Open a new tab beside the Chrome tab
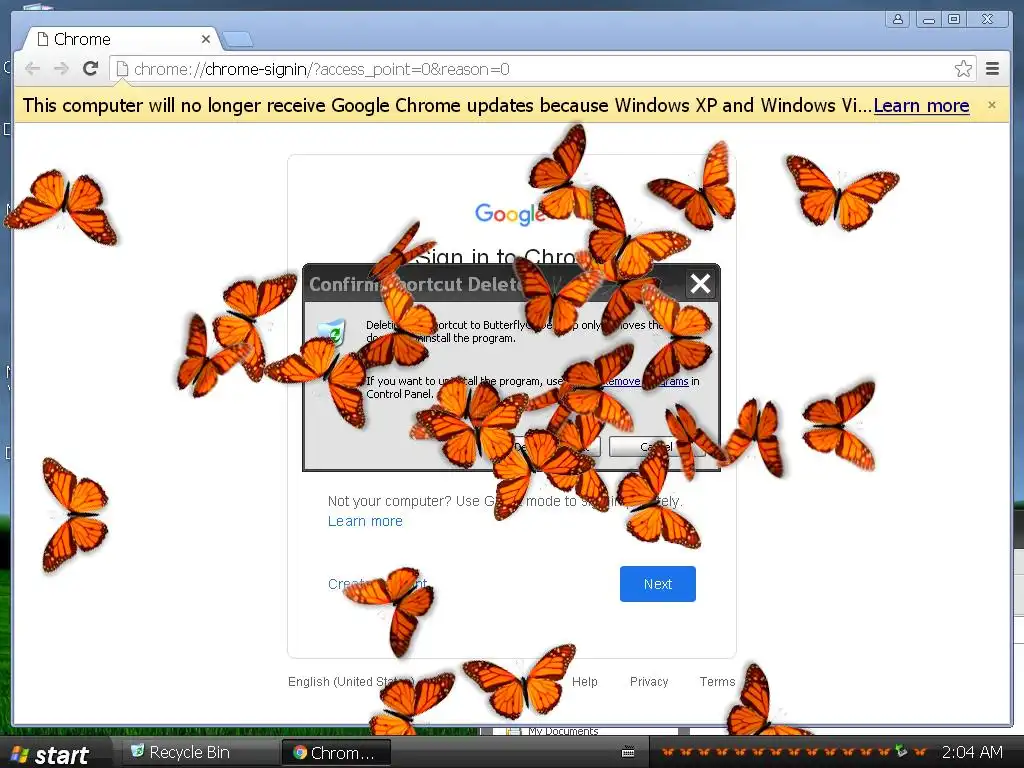This screenshot has width=1024, height=768. coord(238,40)
